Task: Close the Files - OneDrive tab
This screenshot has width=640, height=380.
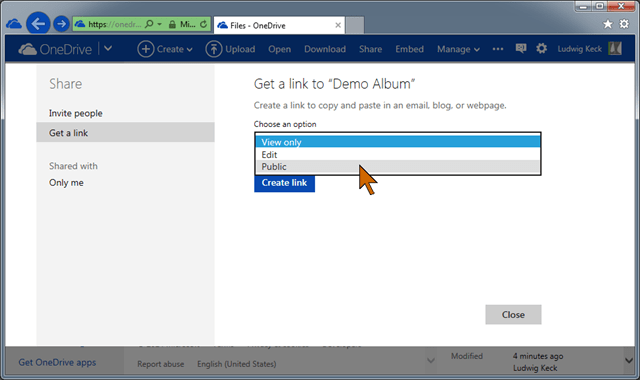Action: tap(338, 25)
